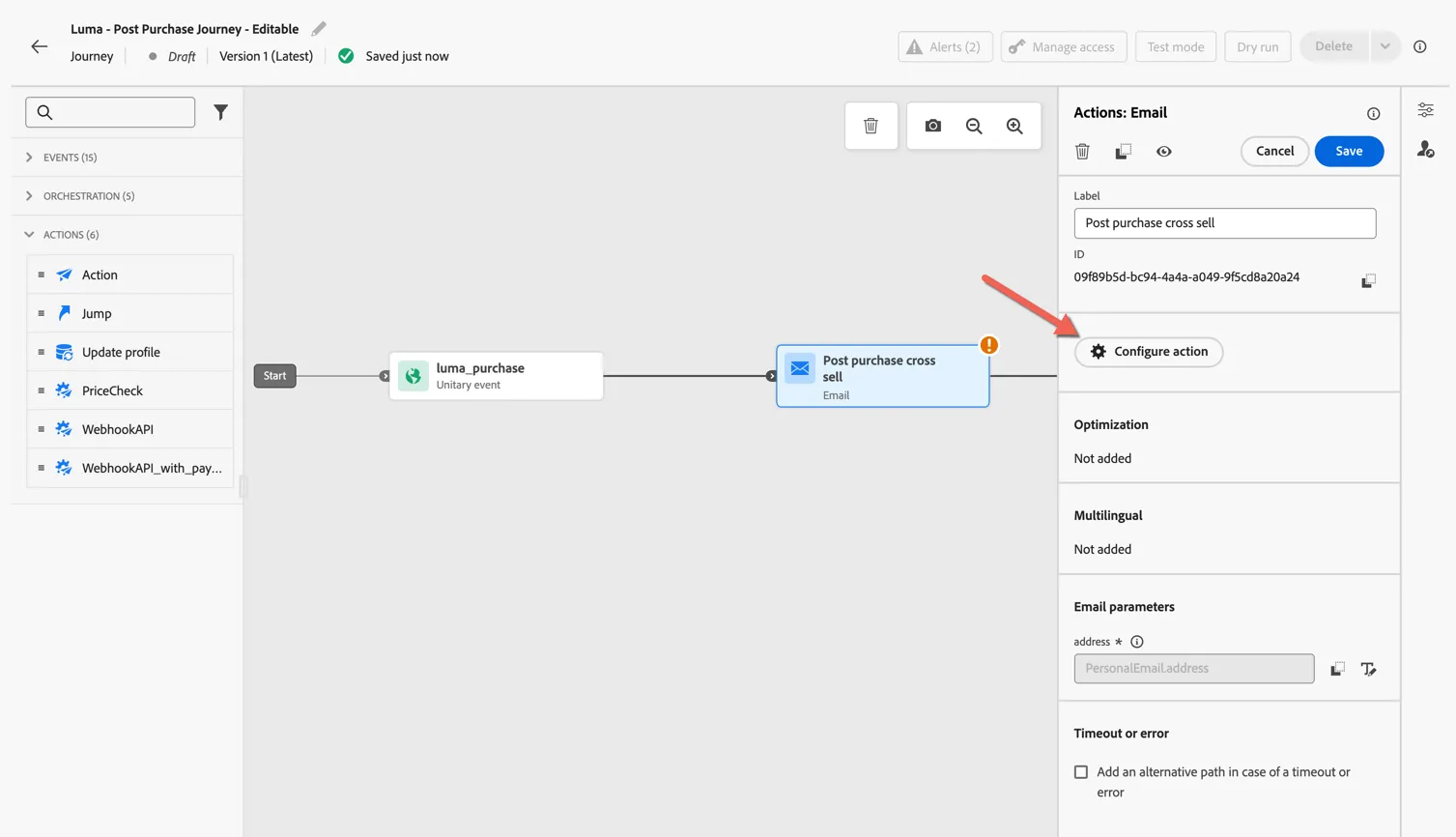Select the luma_purchase event node
1456x837 pixels.
[x=497, y=376]
